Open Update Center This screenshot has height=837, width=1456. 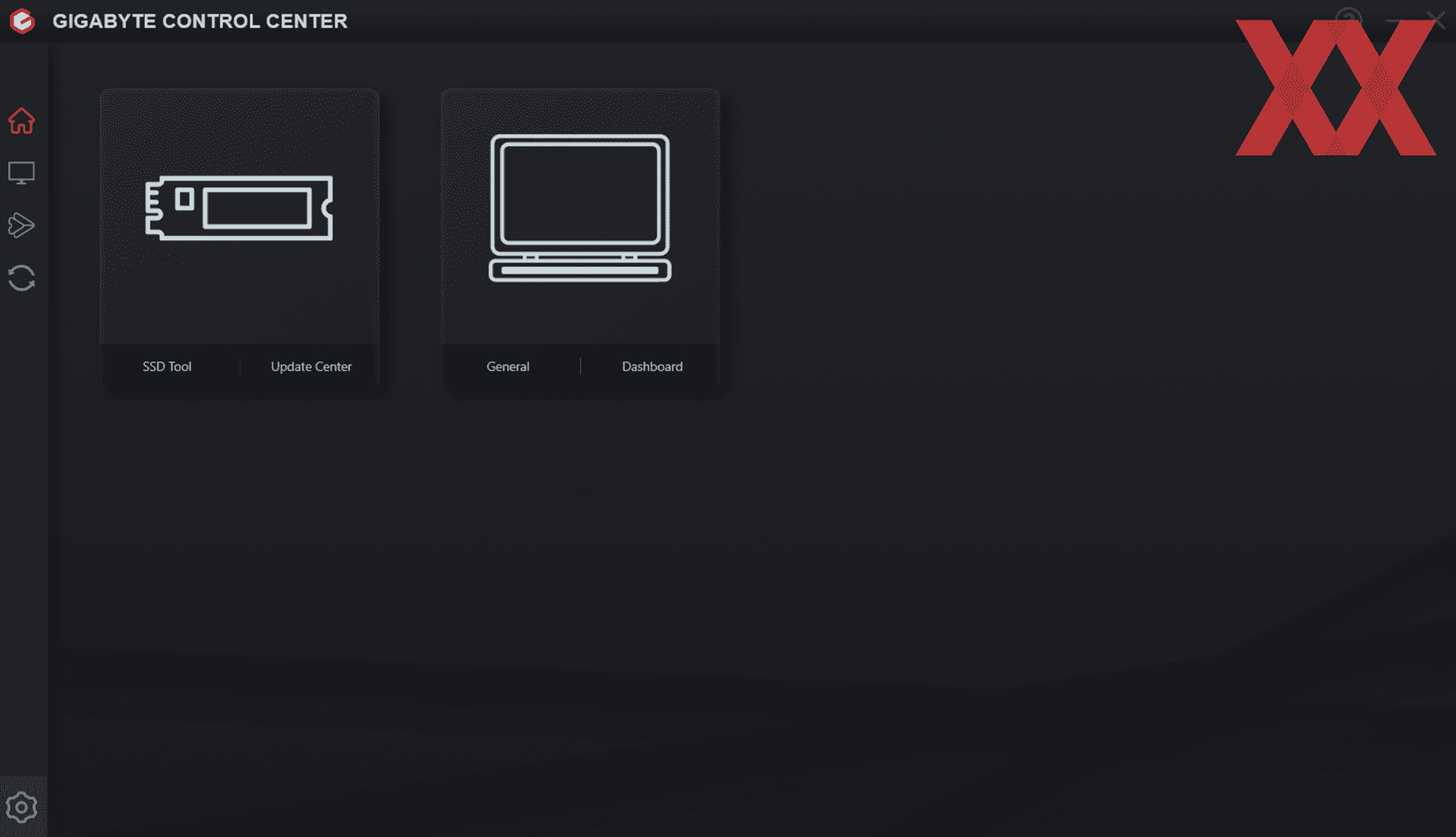pyautogui.click(x=311, y=366)
